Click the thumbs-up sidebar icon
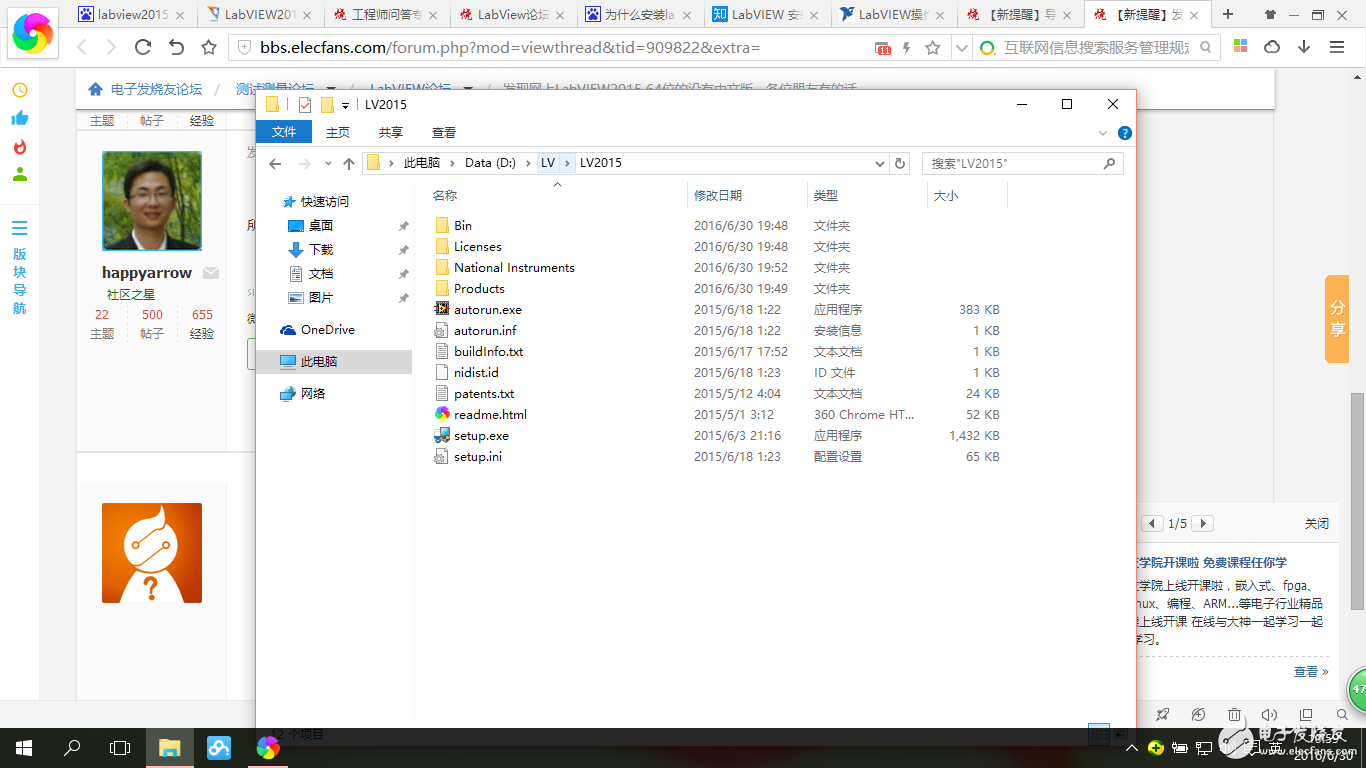 click(19, 118)
